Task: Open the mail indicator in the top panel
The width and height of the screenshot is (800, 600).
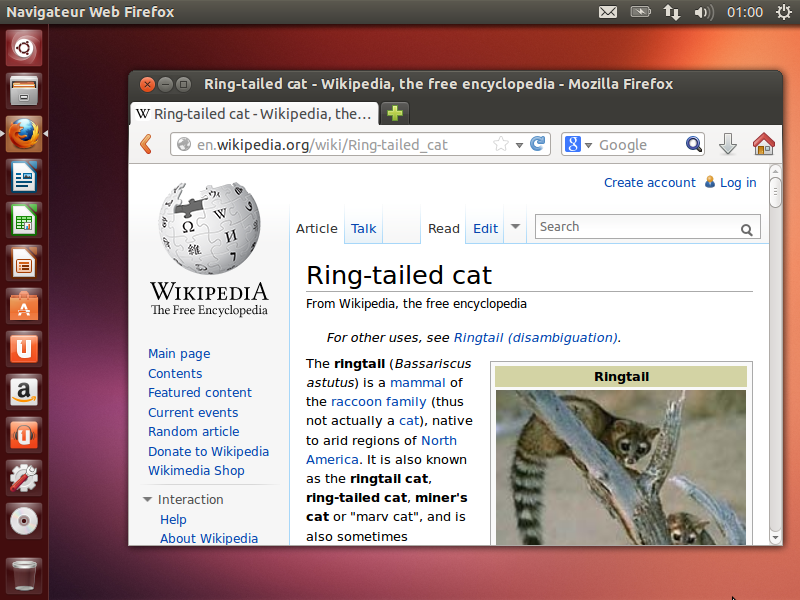Action: (608, 12)
